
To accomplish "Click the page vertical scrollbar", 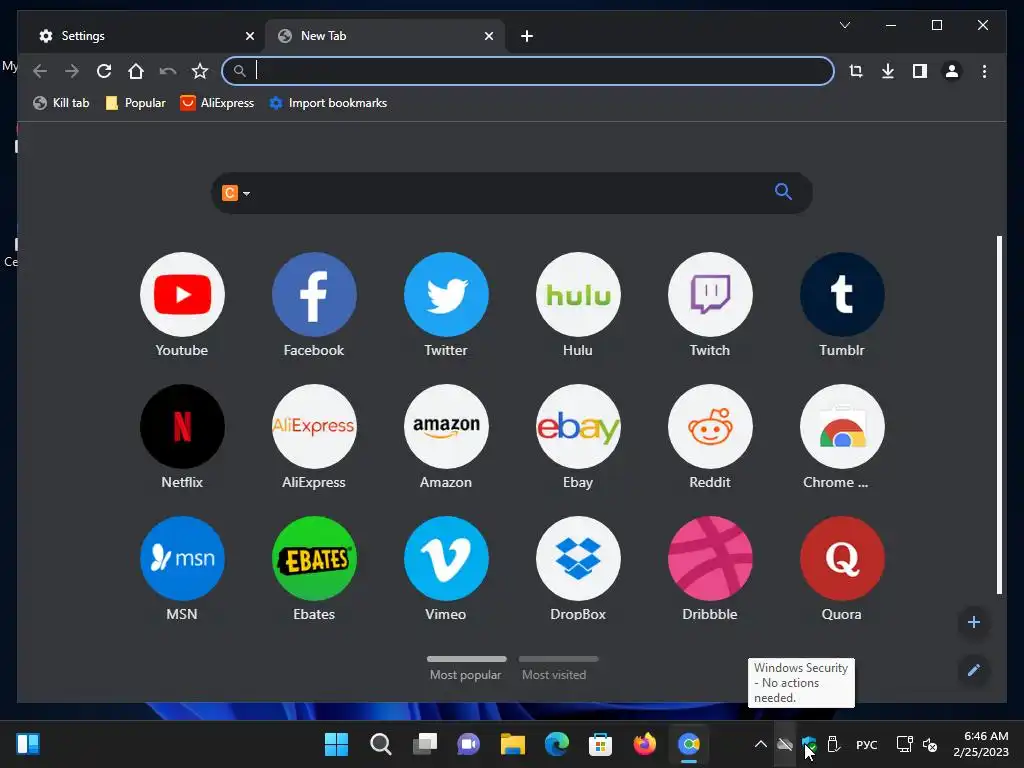I will coord(999,415).
